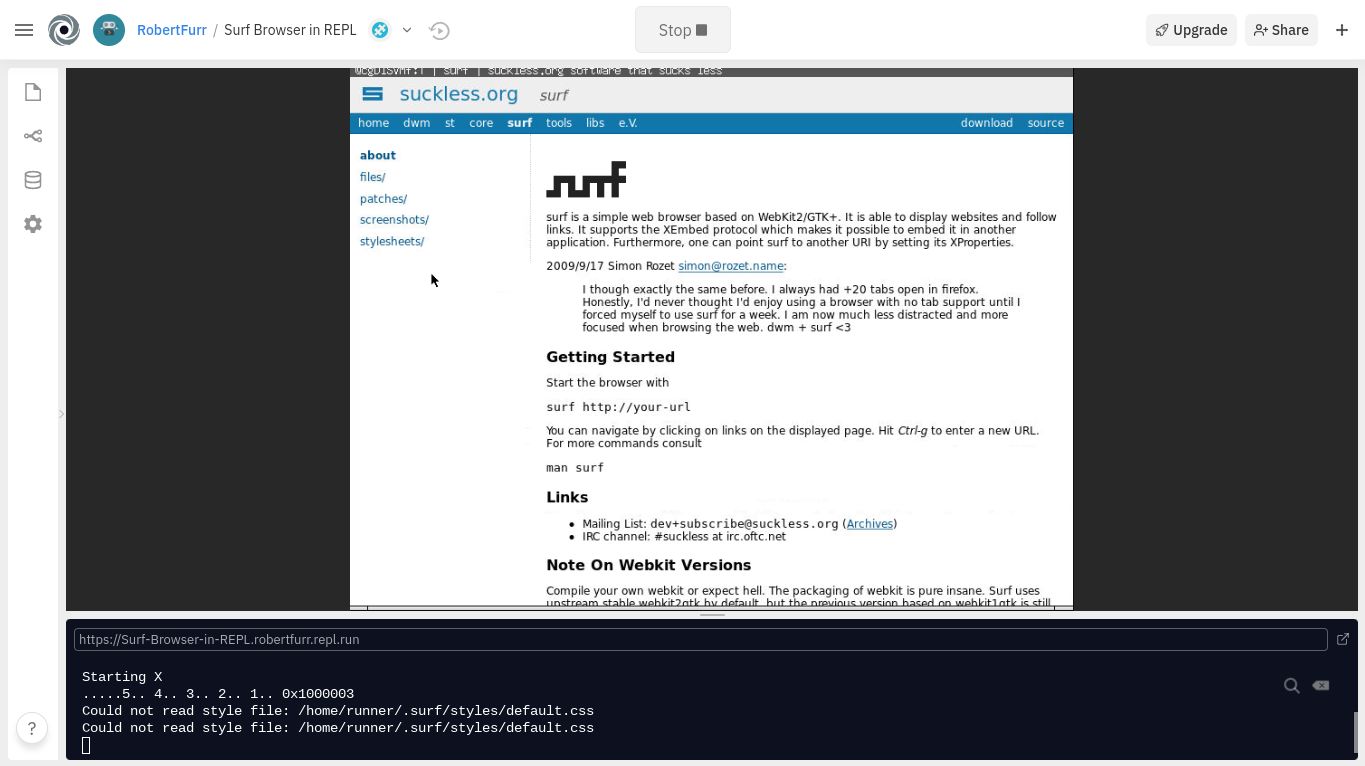Open the stylesheets/ sidebar link
Viewport: 1365px width, 766px height.
[x=392, y=242]
